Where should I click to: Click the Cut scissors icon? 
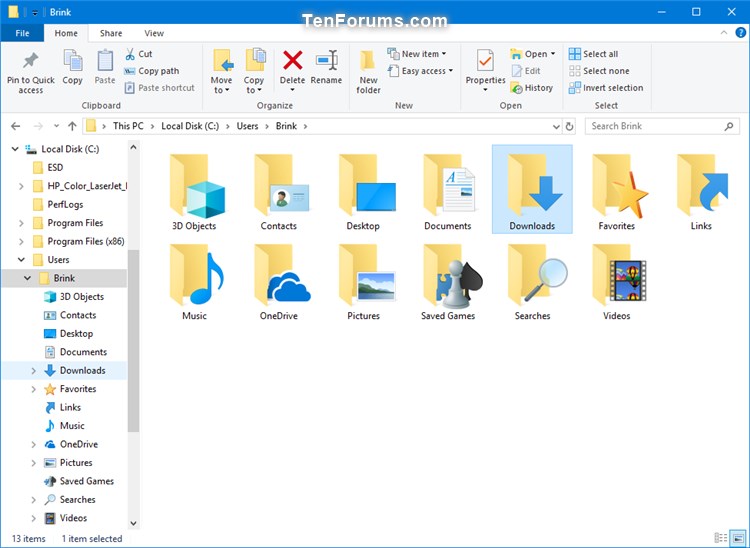(x=130, y=54)
